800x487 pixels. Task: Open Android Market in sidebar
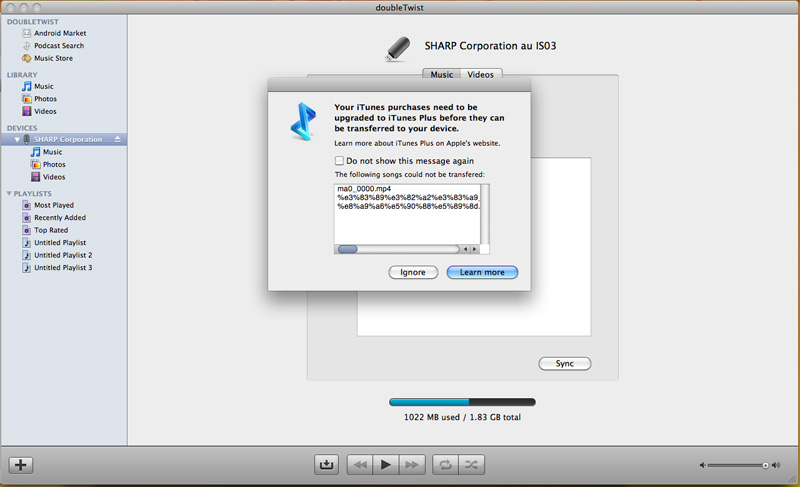click(60, 33)
